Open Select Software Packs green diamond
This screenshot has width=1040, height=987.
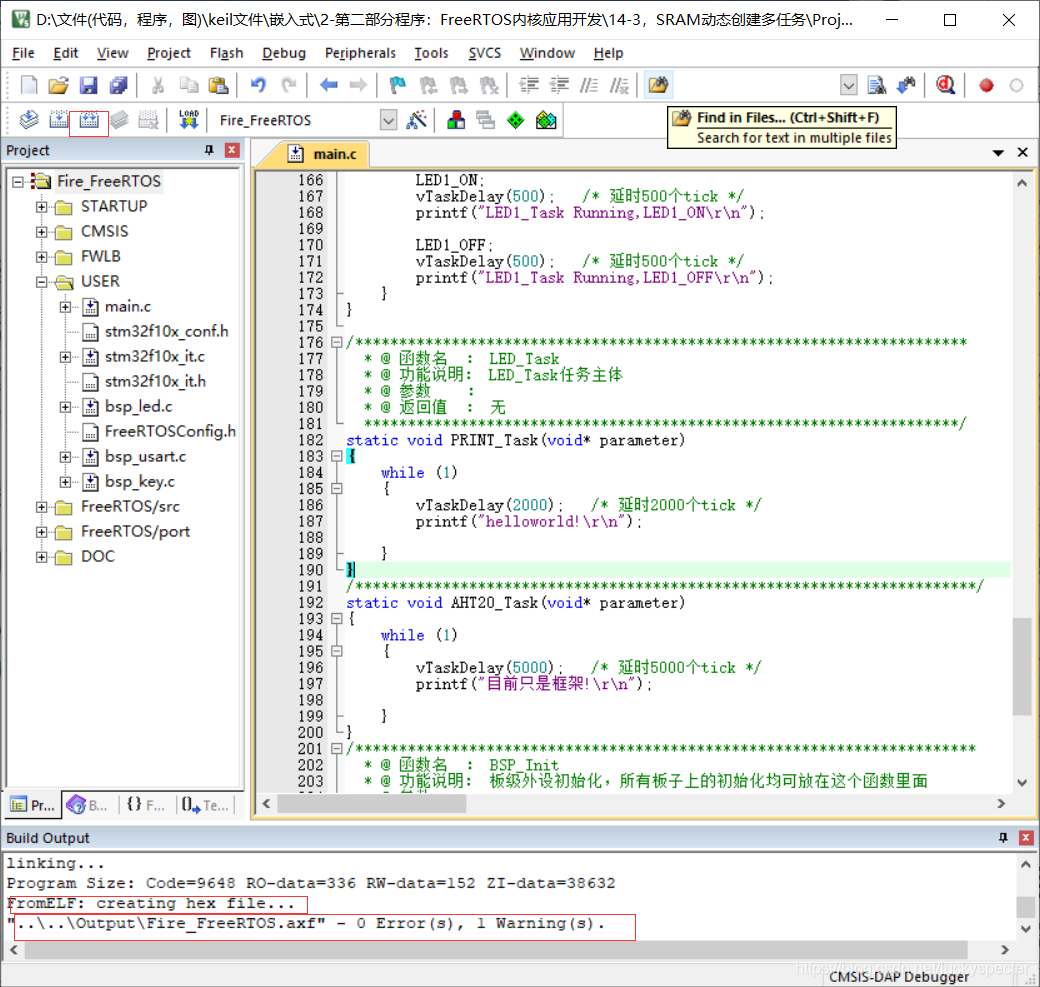(515, 120)
